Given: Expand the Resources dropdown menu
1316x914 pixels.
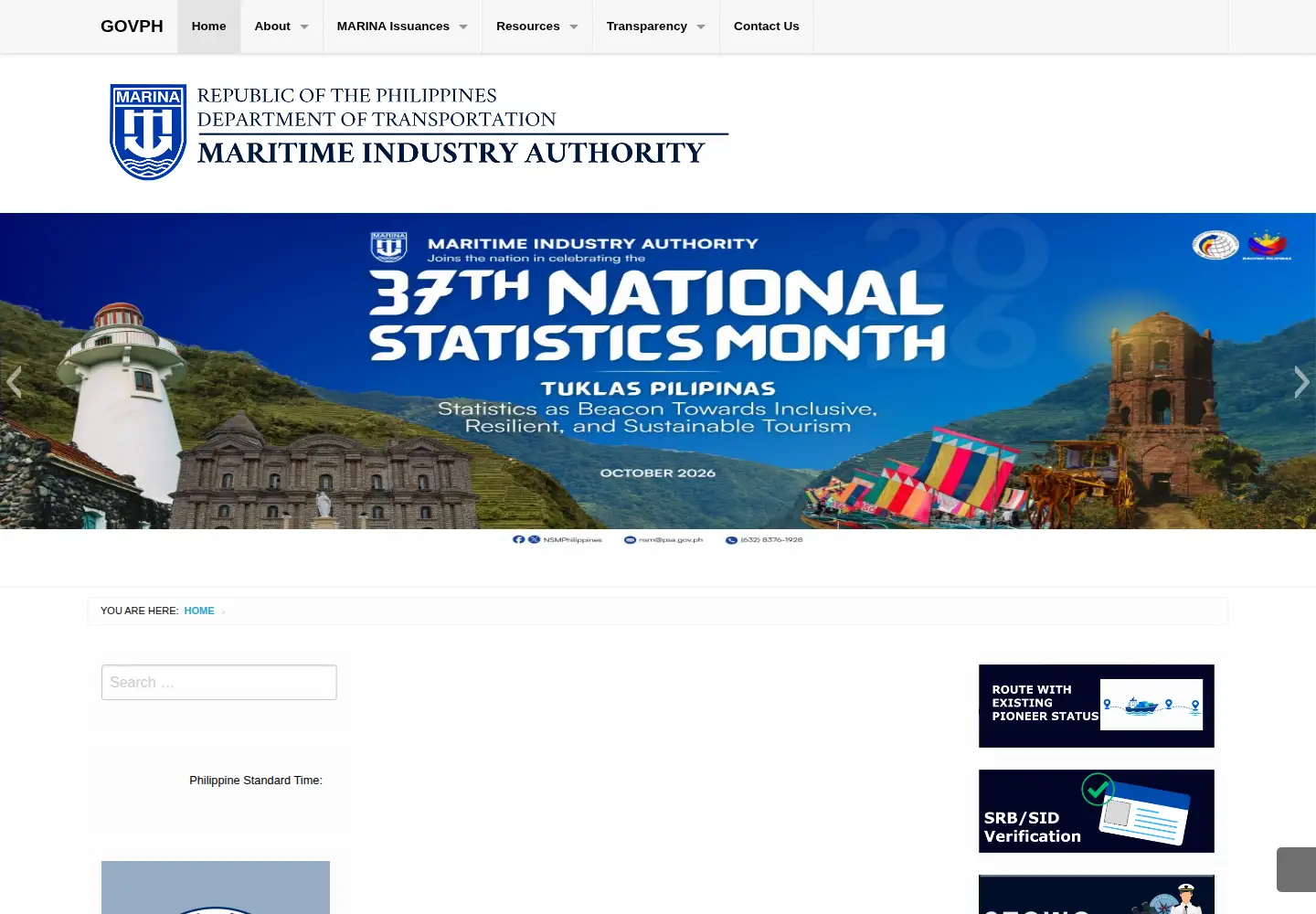Looking at the screenshot, I should coord(537,27).
